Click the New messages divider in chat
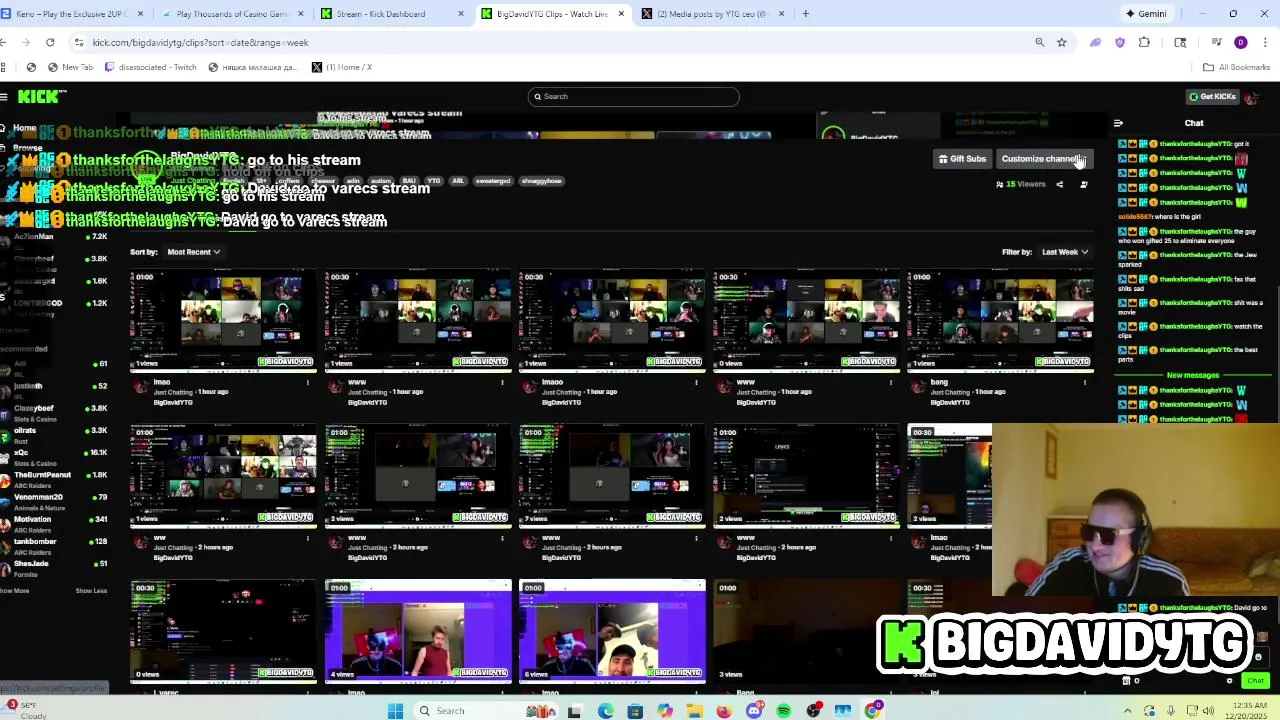The height and width of the screenshot is (720, 1280). 1193,375
